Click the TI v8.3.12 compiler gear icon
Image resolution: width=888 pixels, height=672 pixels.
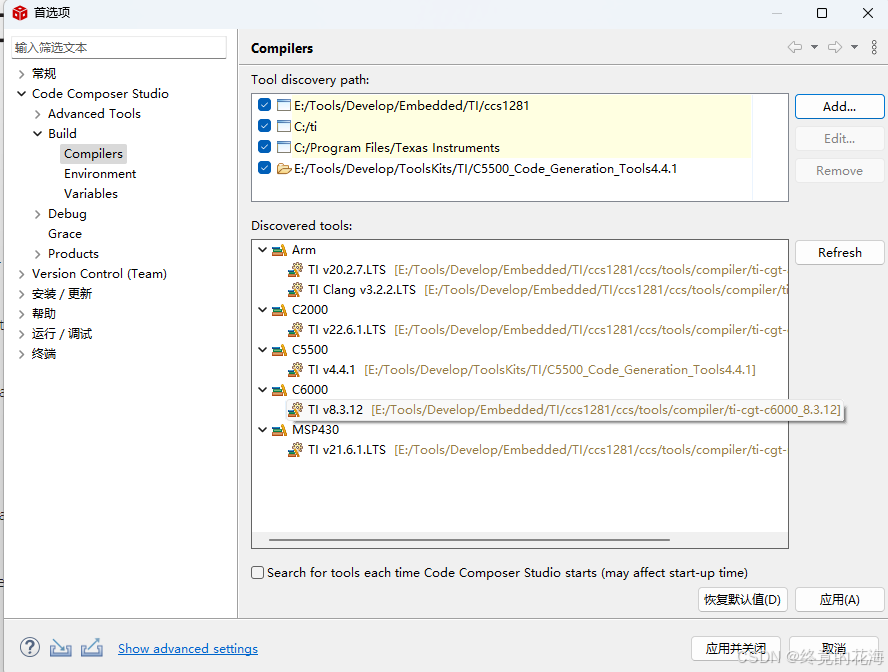pos(295,410)
